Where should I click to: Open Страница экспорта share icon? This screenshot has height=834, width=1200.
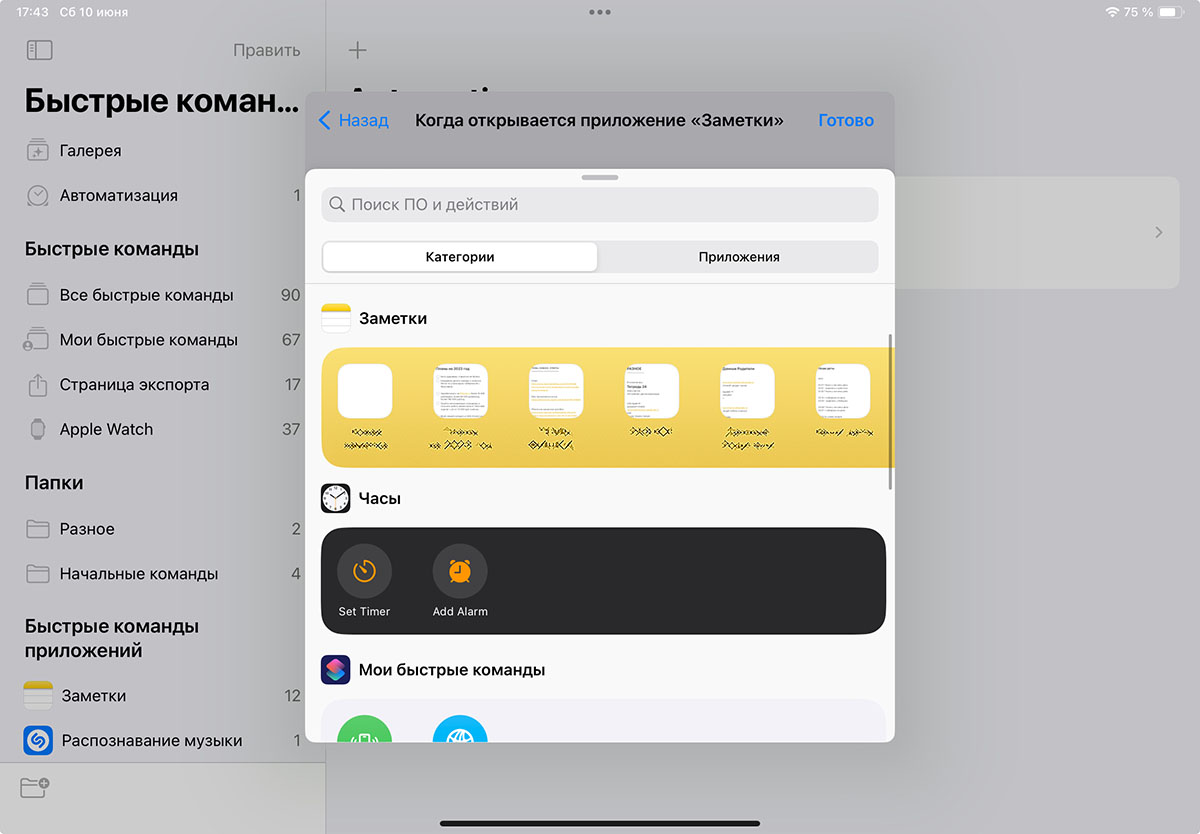pos(37,384)
